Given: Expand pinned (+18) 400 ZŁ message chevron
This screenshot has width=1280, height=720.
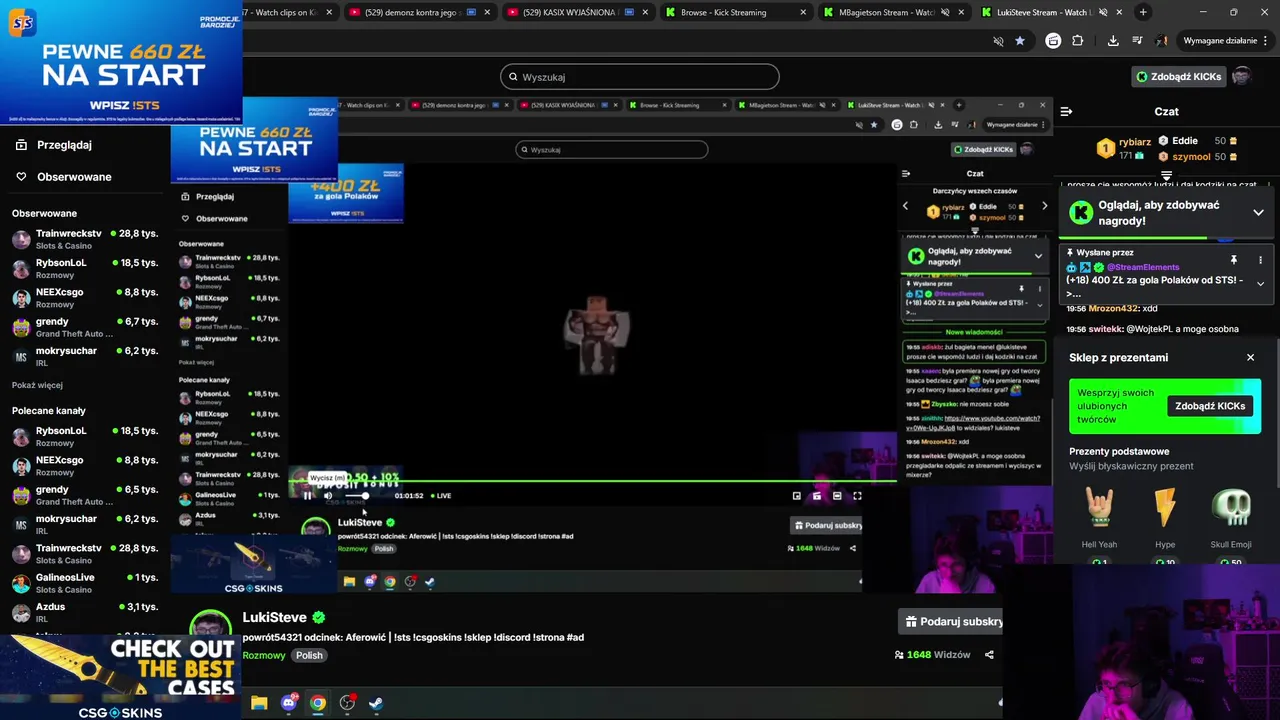Looking at the screenshot, I should tap(1260, 284).
